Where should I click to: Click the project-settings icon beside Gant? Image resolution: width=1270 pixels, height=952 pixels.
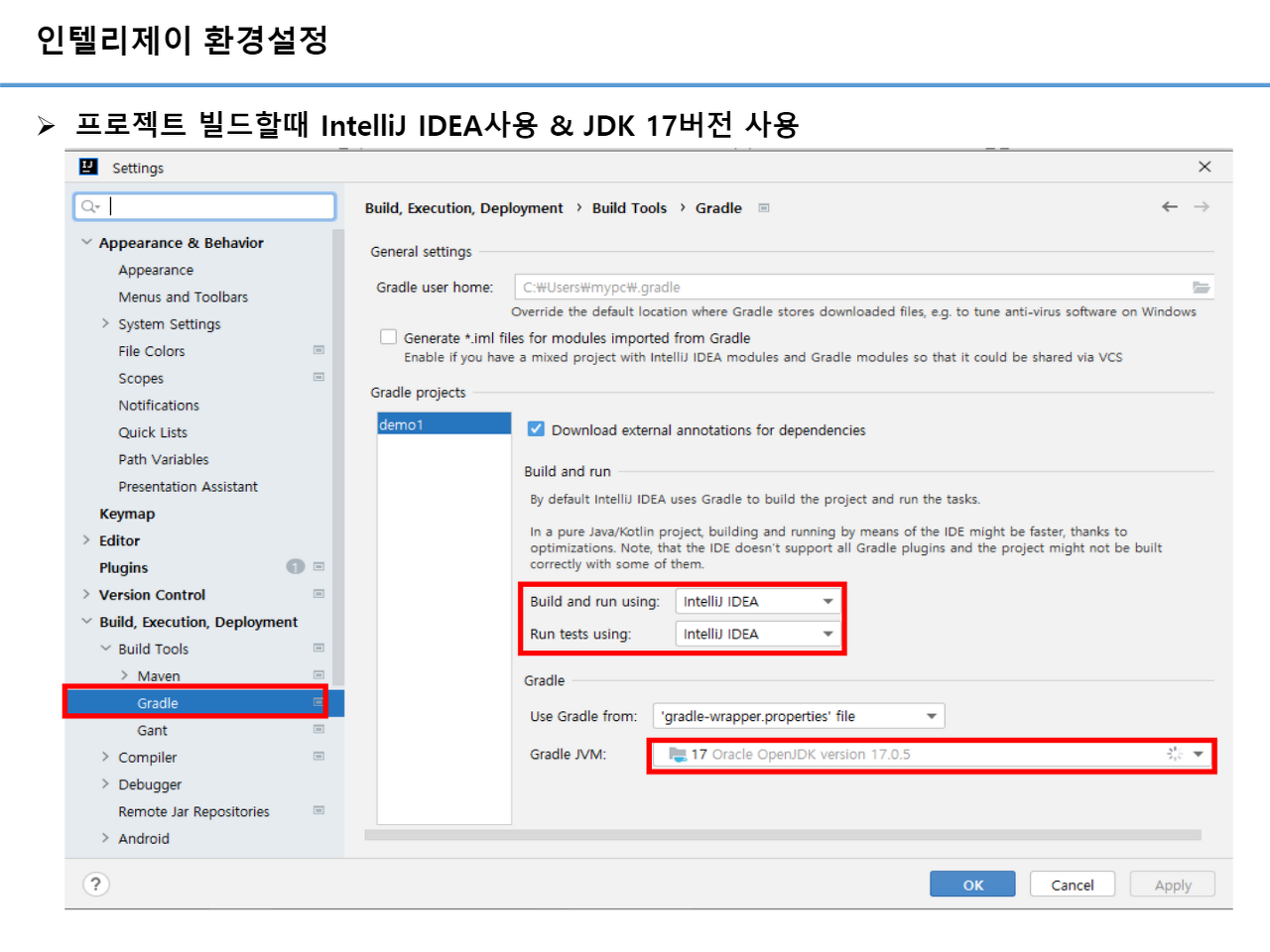click(x=318, y=729)
